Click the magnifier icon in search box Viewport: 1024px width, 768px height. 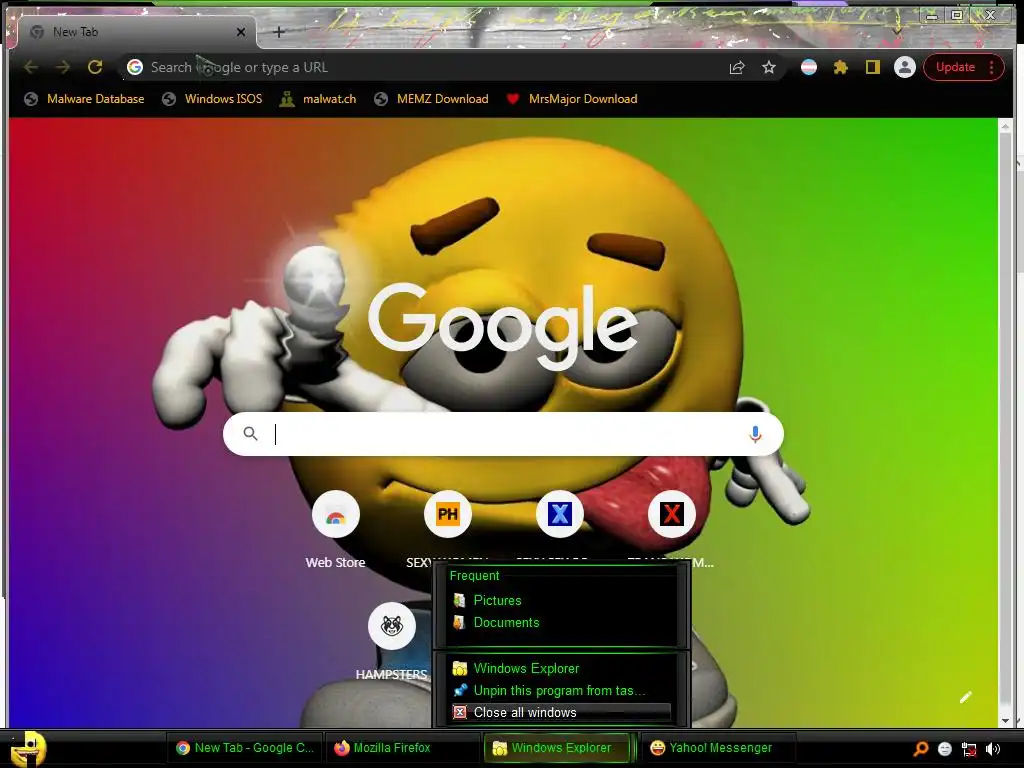coord(250,434)
